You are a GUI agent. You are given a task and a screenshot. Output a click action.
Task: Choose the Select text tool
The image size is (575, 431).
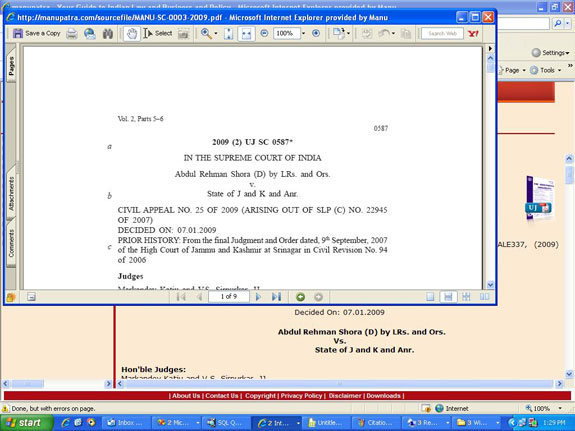[158, 33]
